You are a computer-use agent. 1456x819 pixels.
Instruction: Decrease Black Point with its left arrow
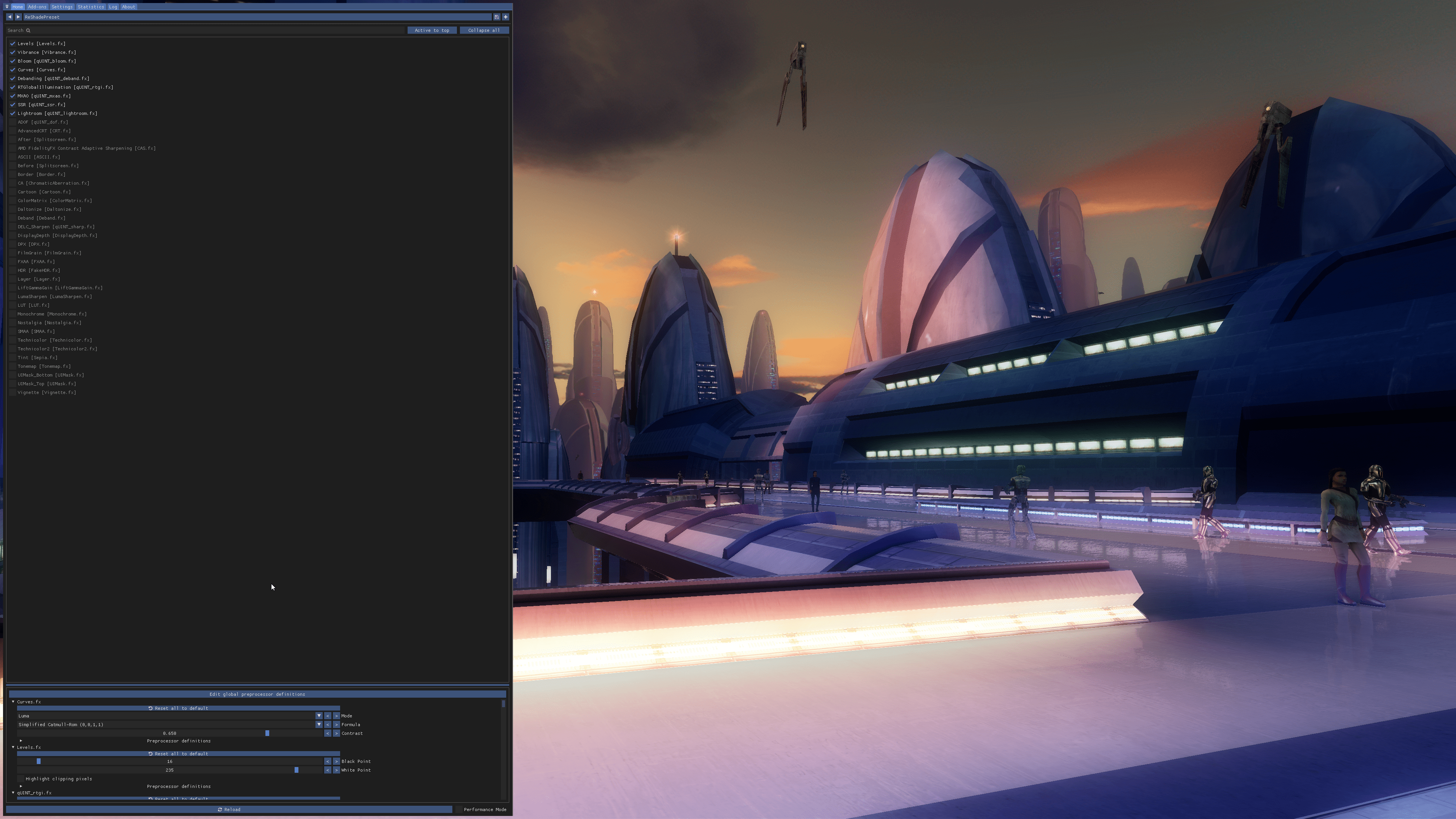pyautogui.click(x=327, y=761)
